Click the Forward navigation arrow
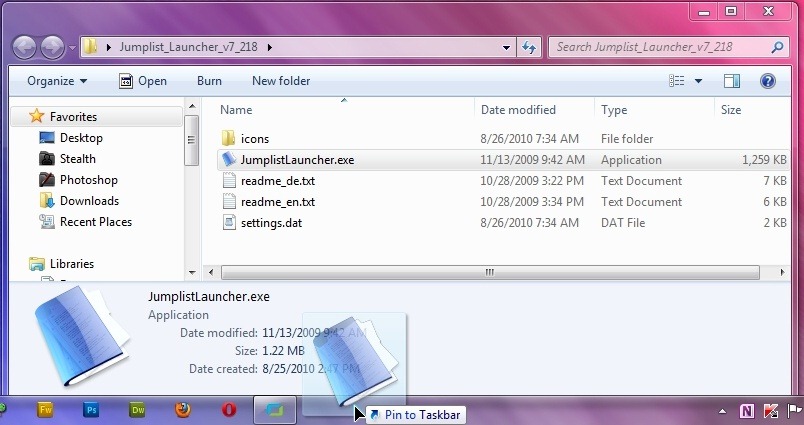The height and width of the screenshot is (425, 804). (52, 47)
